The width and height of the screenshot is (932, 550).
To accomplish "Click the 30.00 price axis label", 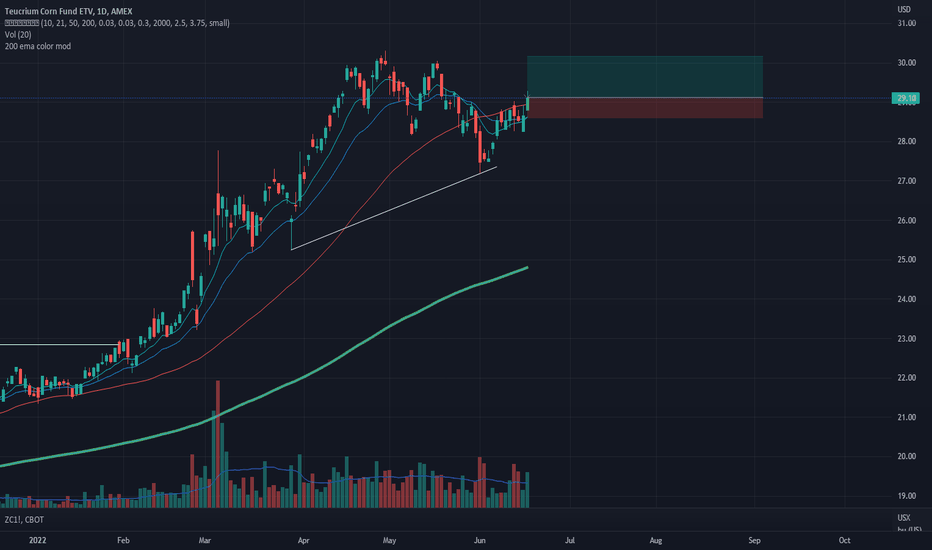I will point(906,63).
